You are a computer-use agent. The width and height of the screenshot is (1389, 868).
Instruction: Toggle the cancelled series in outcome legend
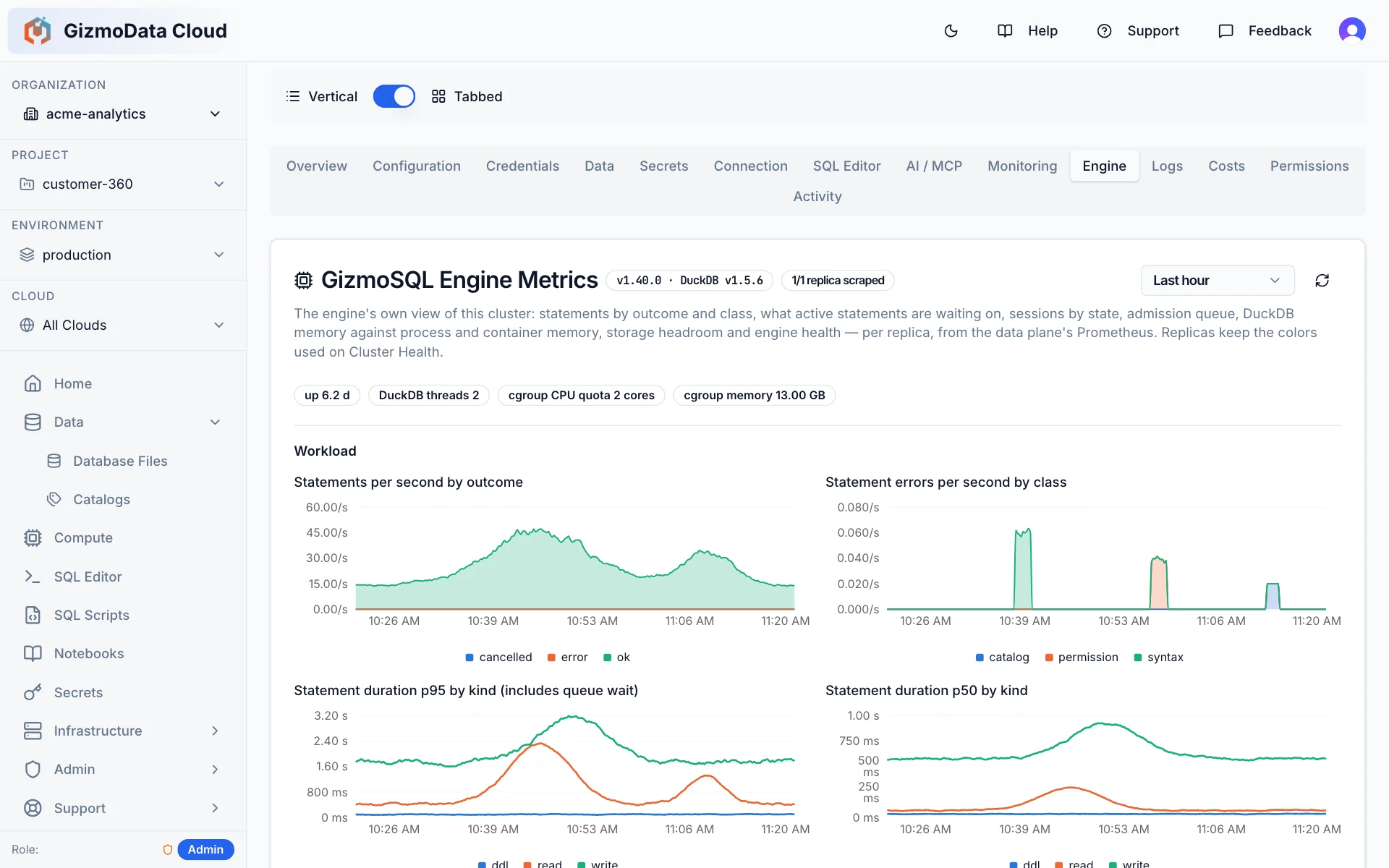pos(498,657)
